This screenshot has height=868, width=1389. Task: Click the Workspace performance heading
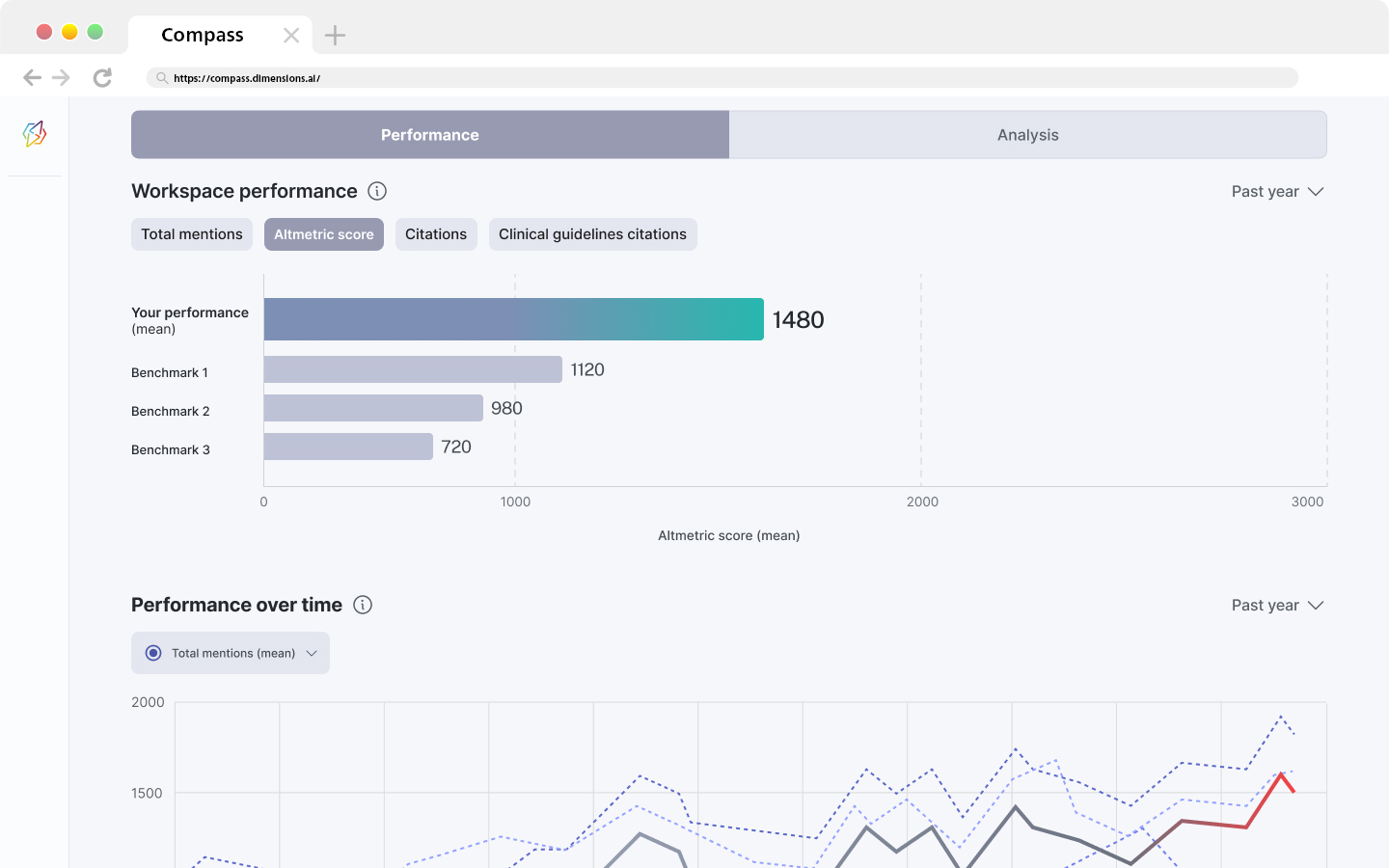(x=244, y=191)
